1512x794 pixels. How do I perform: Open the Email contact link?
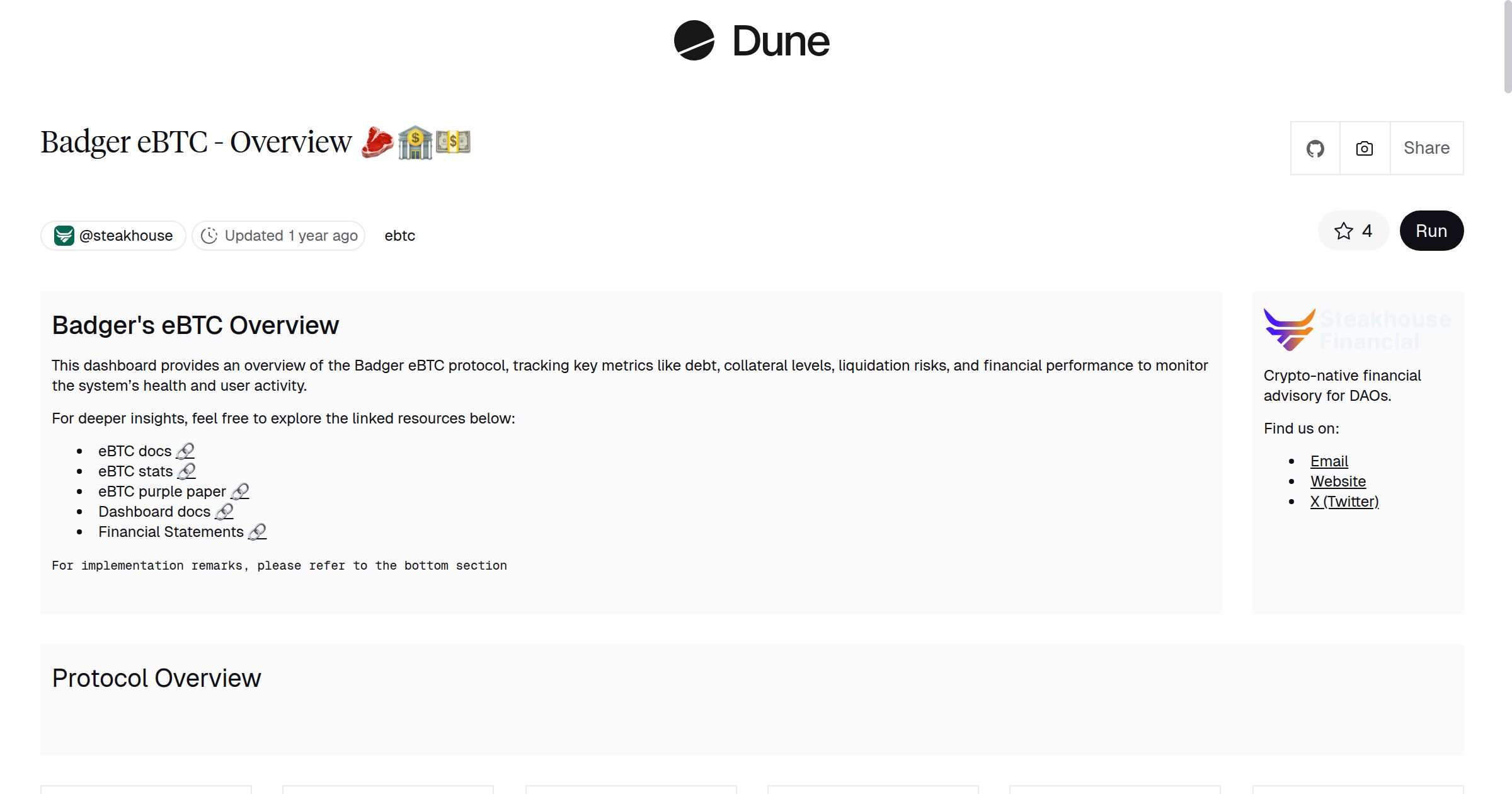click(x=1329, y=461)
